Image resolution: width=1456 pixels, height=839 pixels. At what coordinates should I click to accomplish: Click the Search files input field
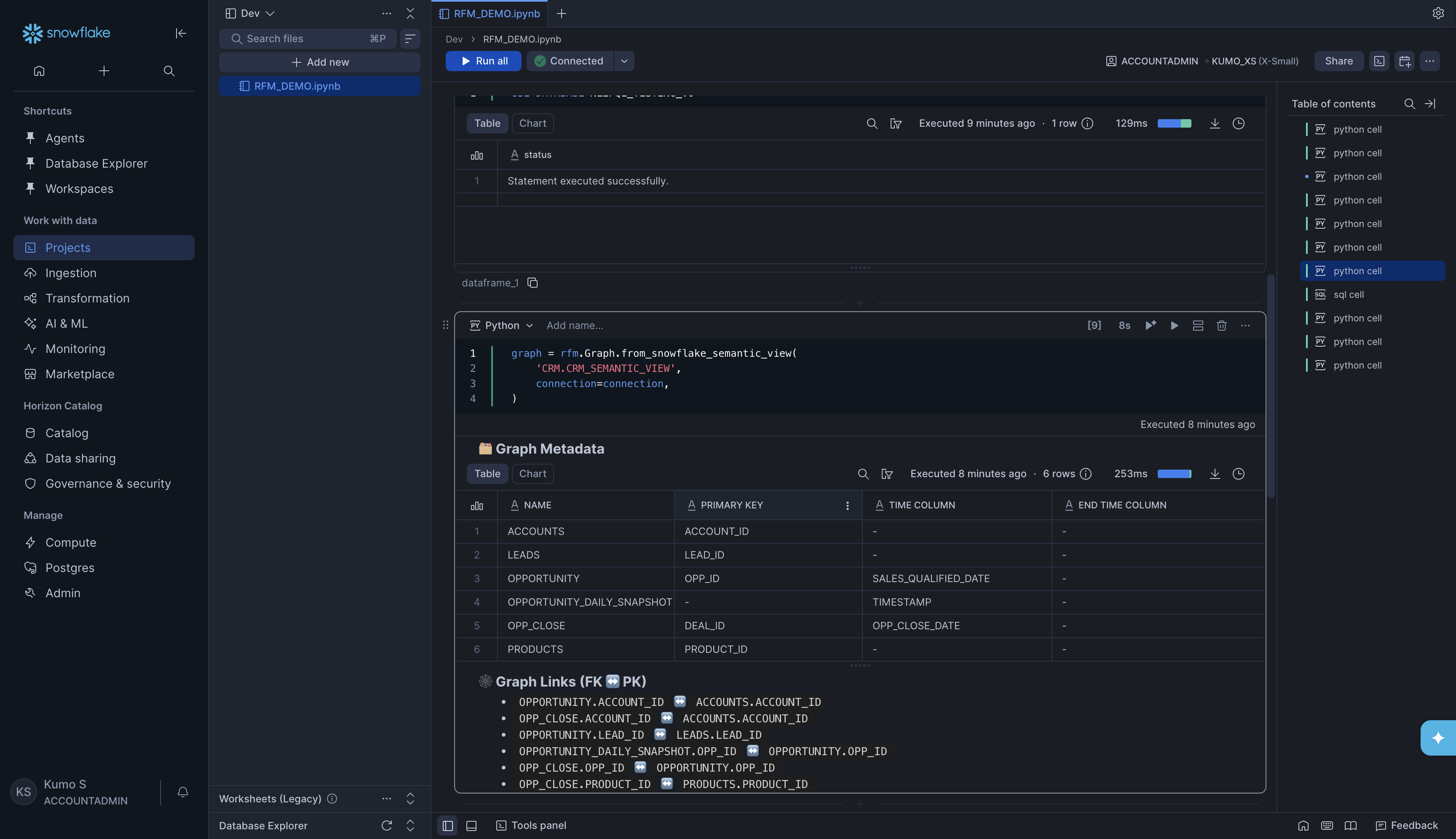tap(305, 39)
